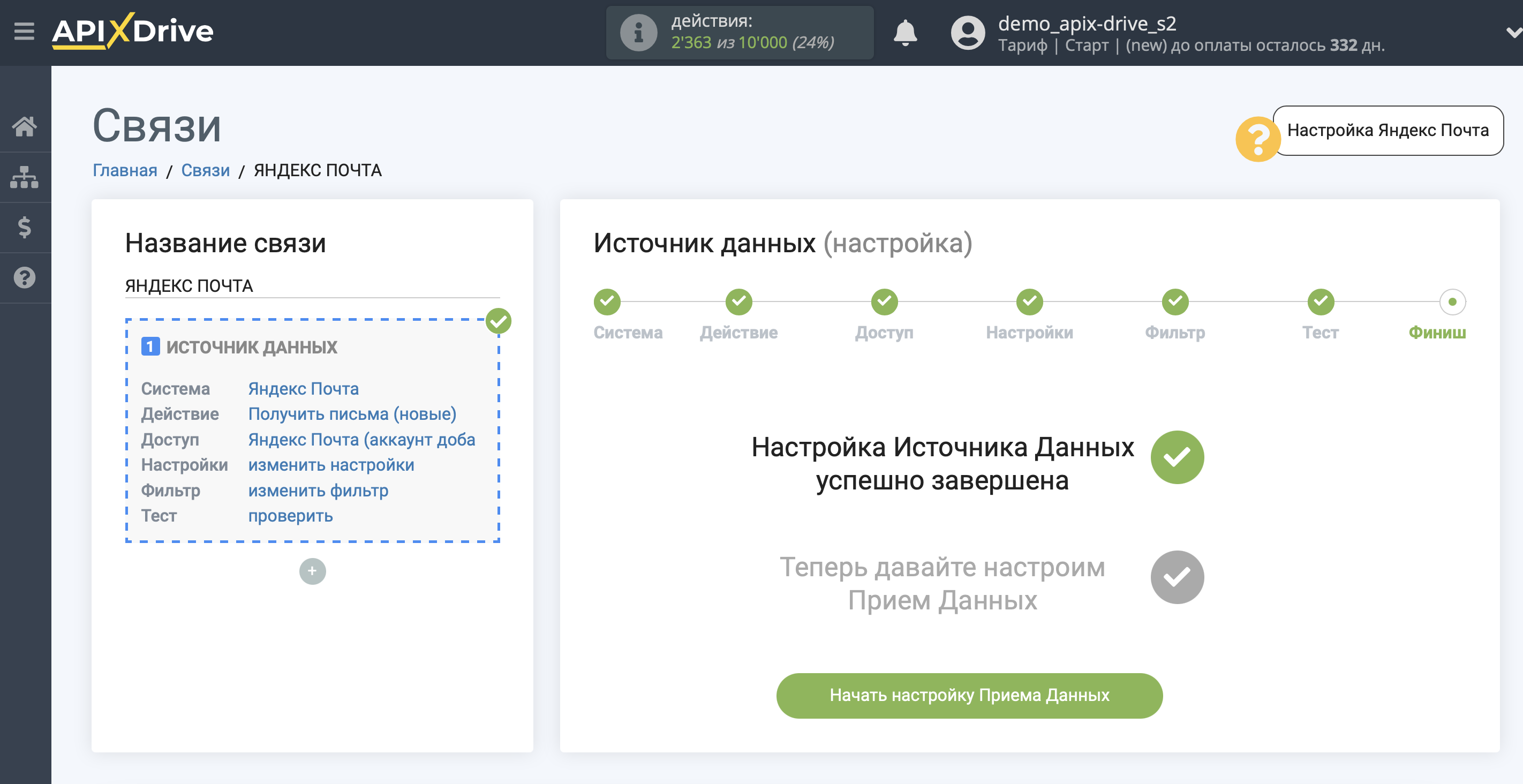This screenshot has width=1523, height=784.
Task: Click проверить test link
Action: coord(290,516)
